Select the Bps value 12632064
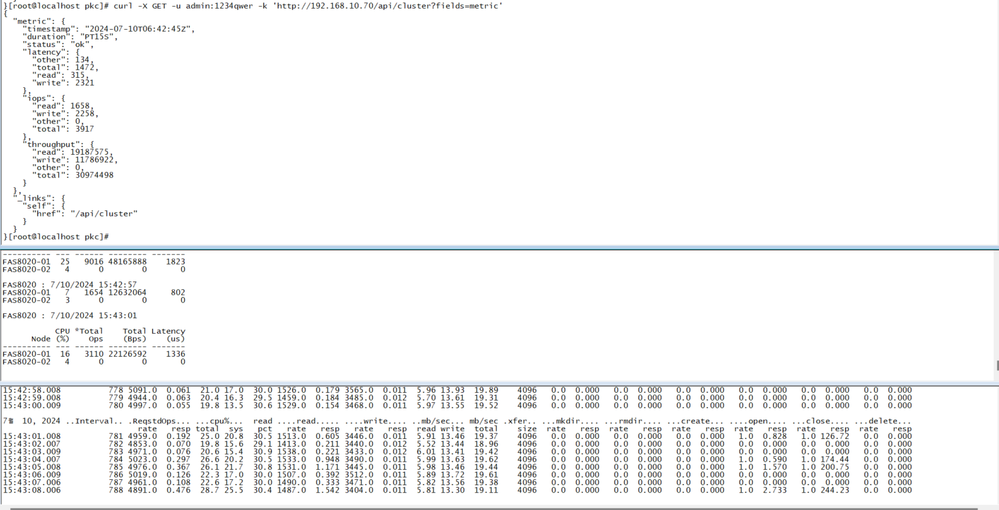The image size is (999, 510). point(128,293)
